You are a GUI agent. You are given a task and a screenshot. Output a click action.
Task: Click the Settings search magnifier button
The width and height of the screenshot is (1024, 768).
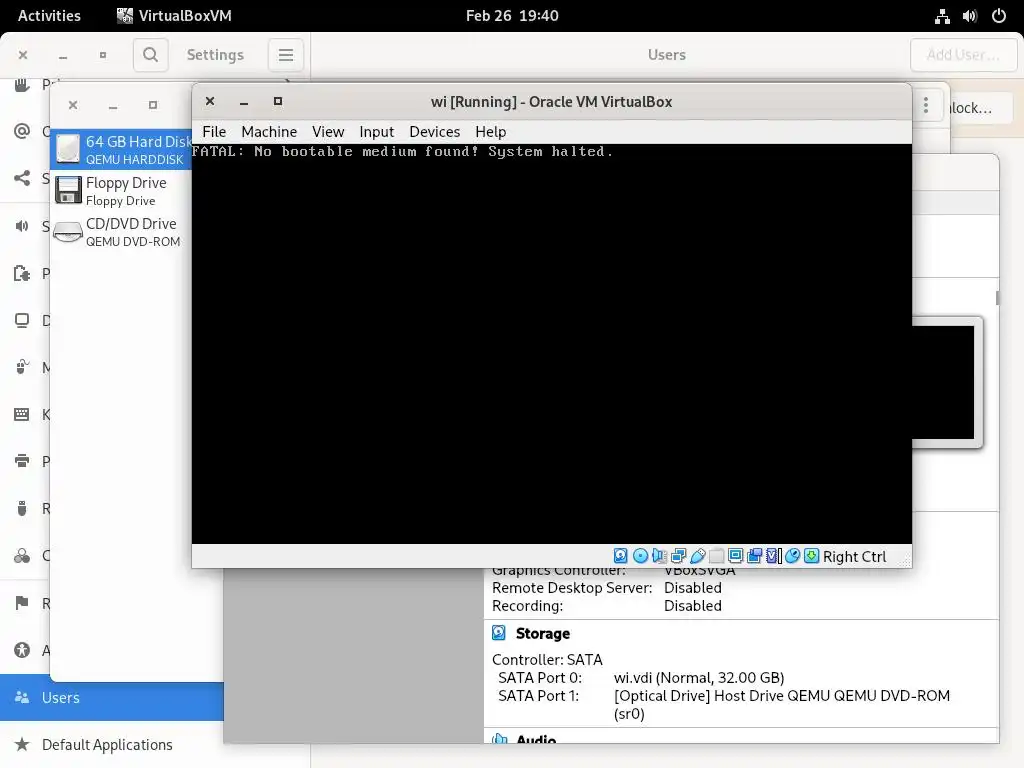[x=150, y=55]
